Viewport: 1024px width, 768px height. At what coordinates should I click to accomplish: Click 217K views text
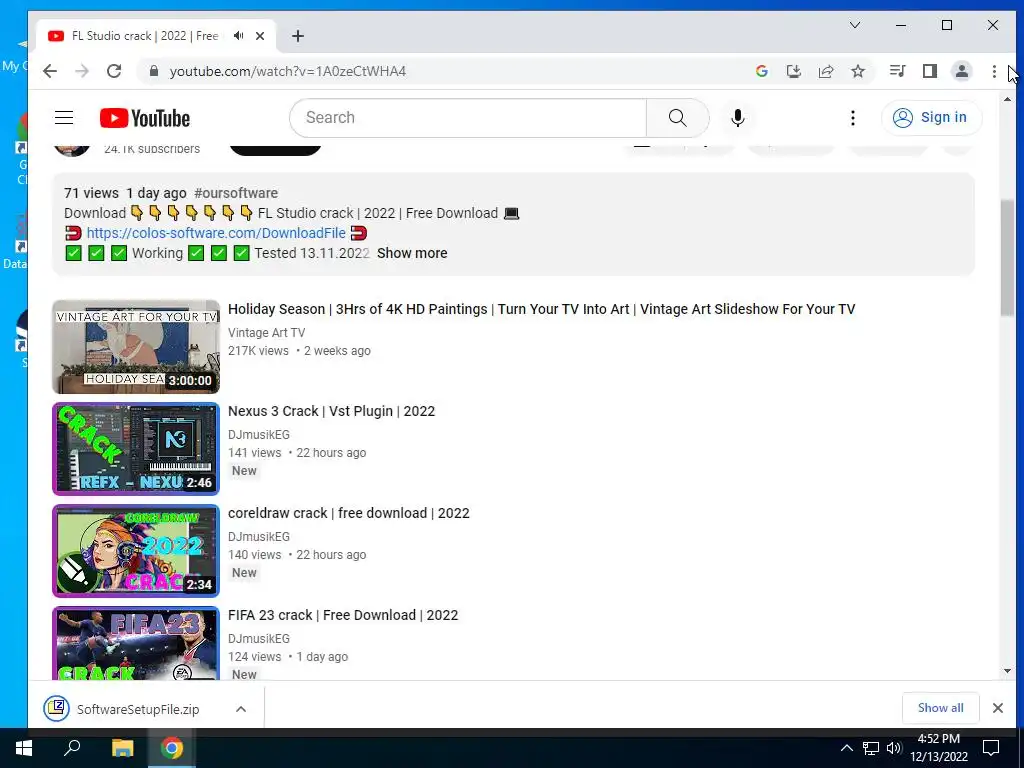(x=258, y=351)
